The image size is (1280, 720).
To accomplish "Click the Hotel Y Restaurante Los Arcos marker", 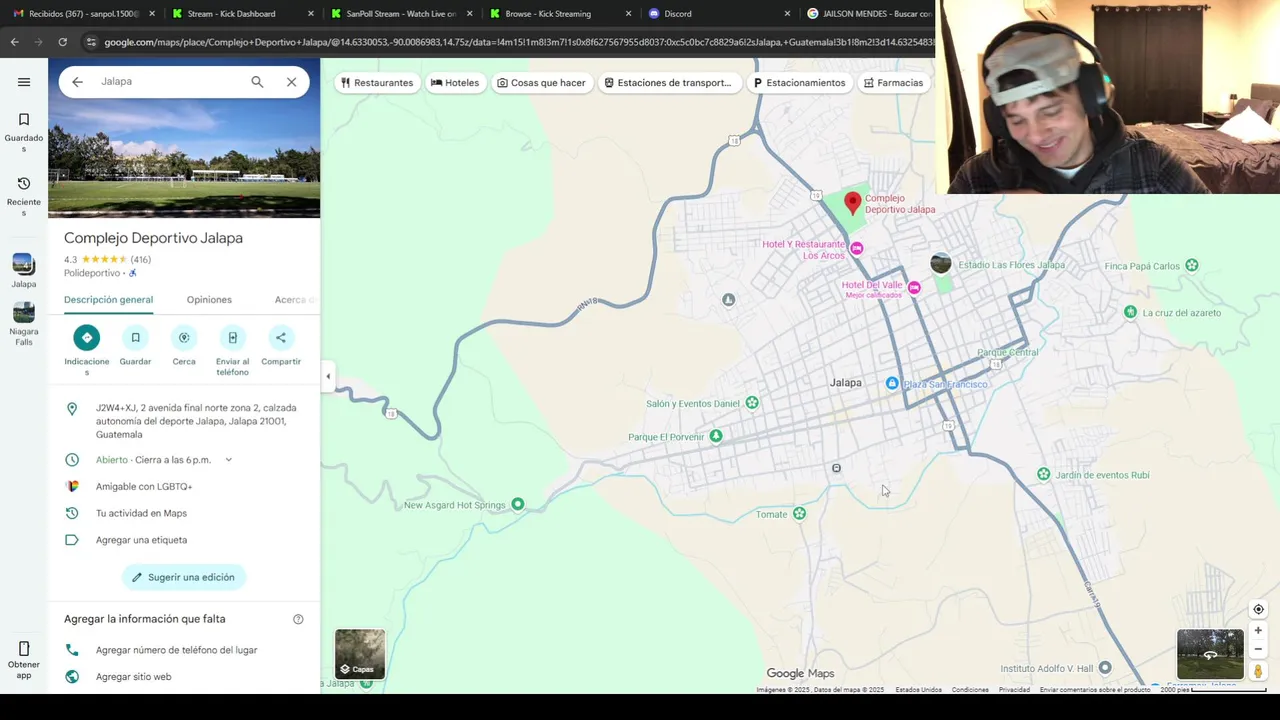I will click(856, 248).
